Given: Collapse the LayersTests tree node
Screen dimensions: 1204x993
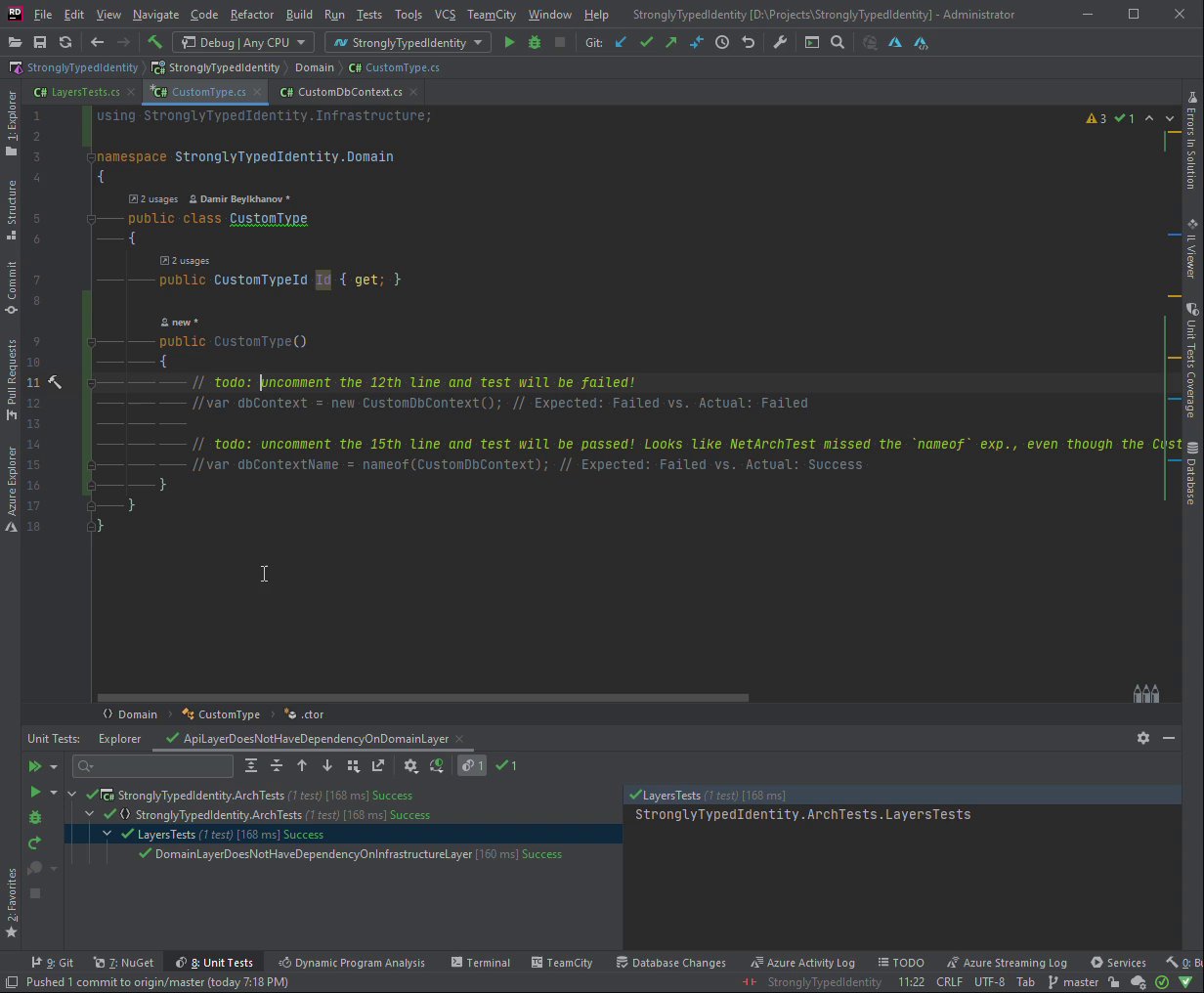Looking at the screenshot, I should [x=107, y=834].
